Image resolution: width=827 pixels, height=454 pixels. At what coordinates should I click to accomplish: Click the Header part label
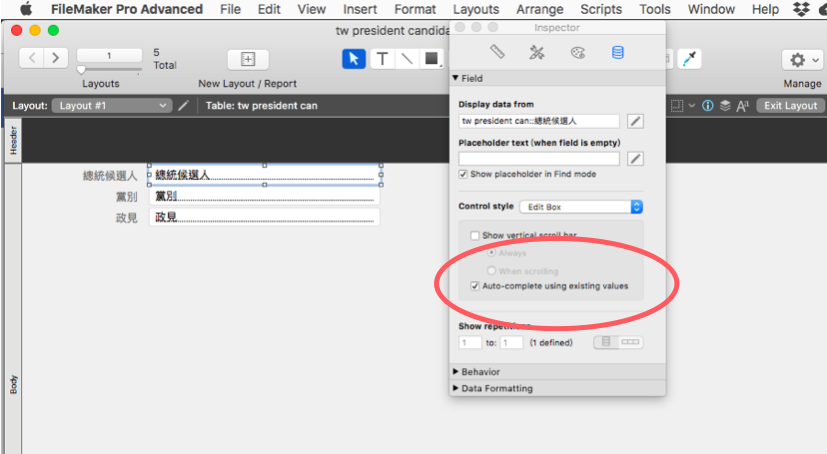14,140
